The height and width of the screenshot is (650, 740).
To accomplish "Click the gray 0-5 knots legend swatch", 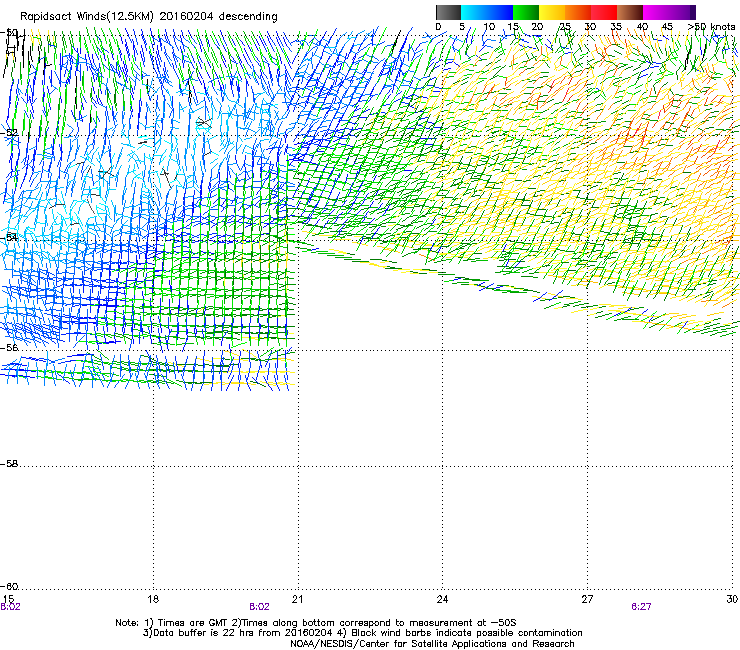I will (x=448, y=12).
